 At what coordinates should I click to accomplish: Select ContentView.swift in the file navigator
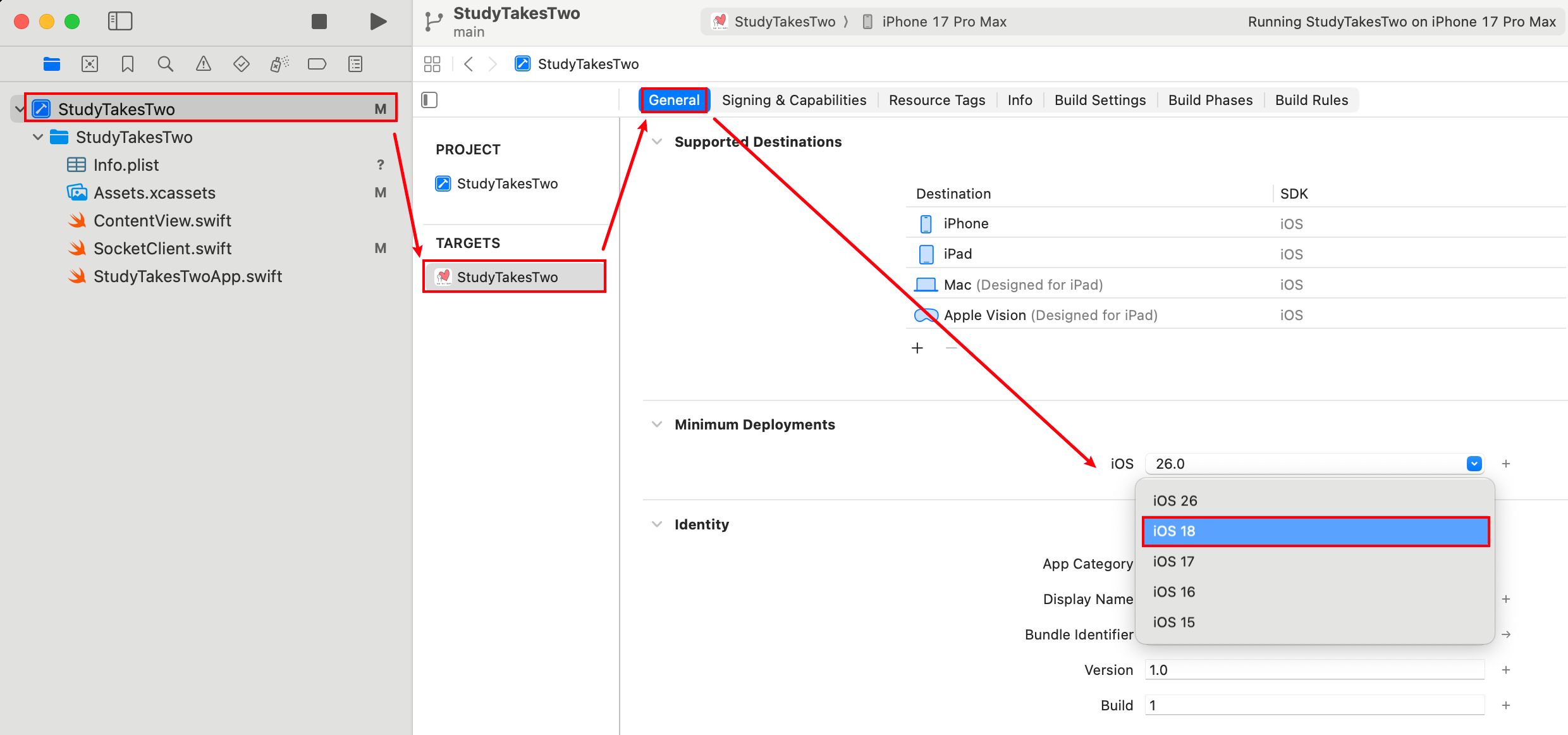(x=162, y=221)
